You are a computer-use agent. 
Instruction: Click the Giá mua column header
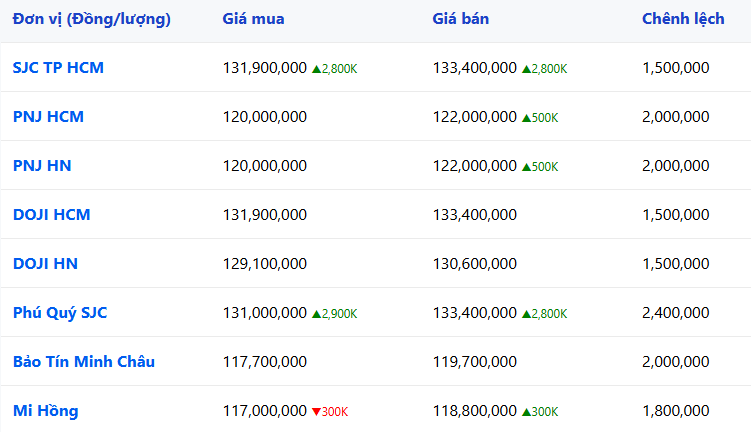(x=253, y=20)
